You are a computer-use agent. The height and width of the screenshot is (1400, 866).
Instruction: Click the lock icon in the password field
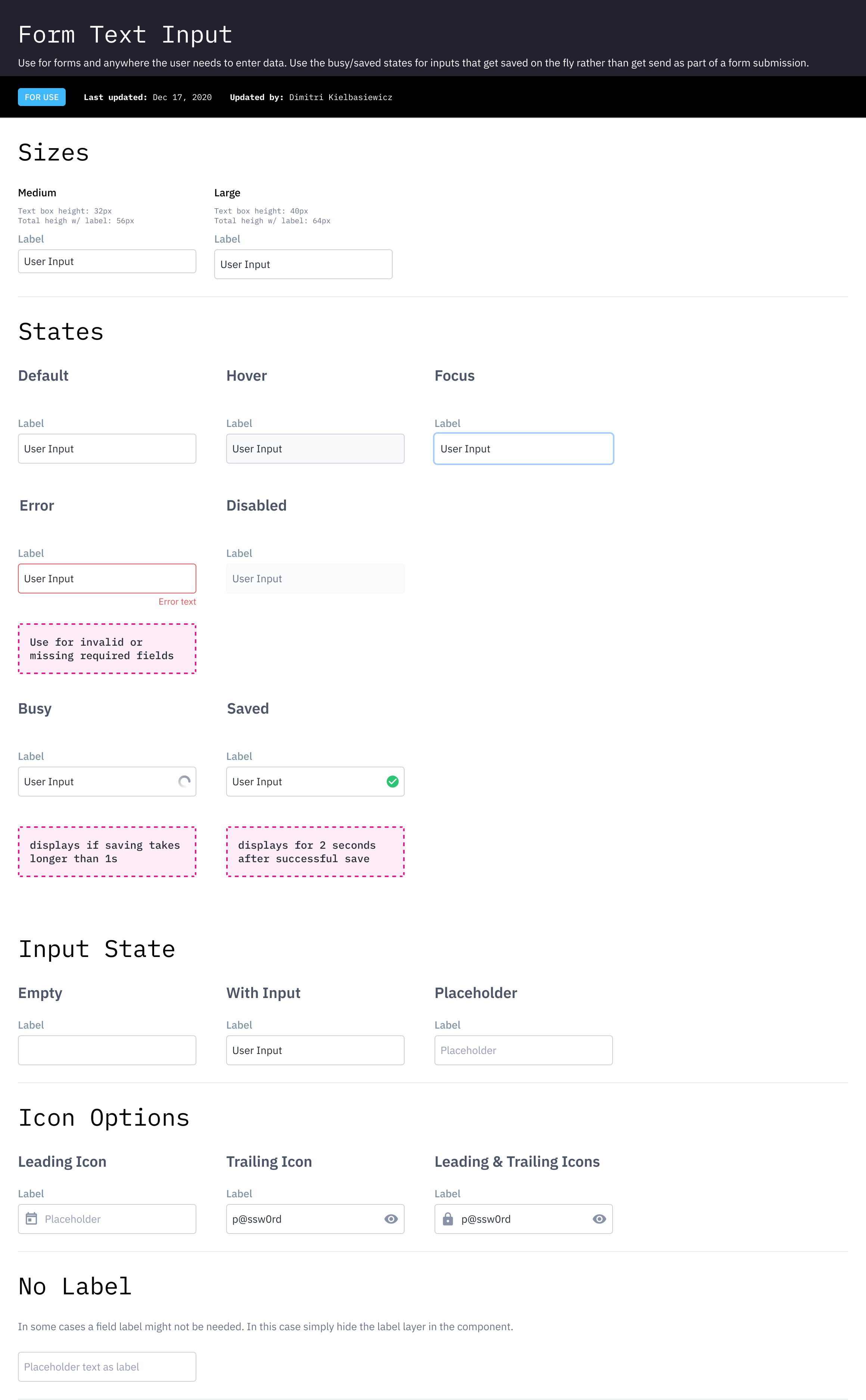[448, 1219]
